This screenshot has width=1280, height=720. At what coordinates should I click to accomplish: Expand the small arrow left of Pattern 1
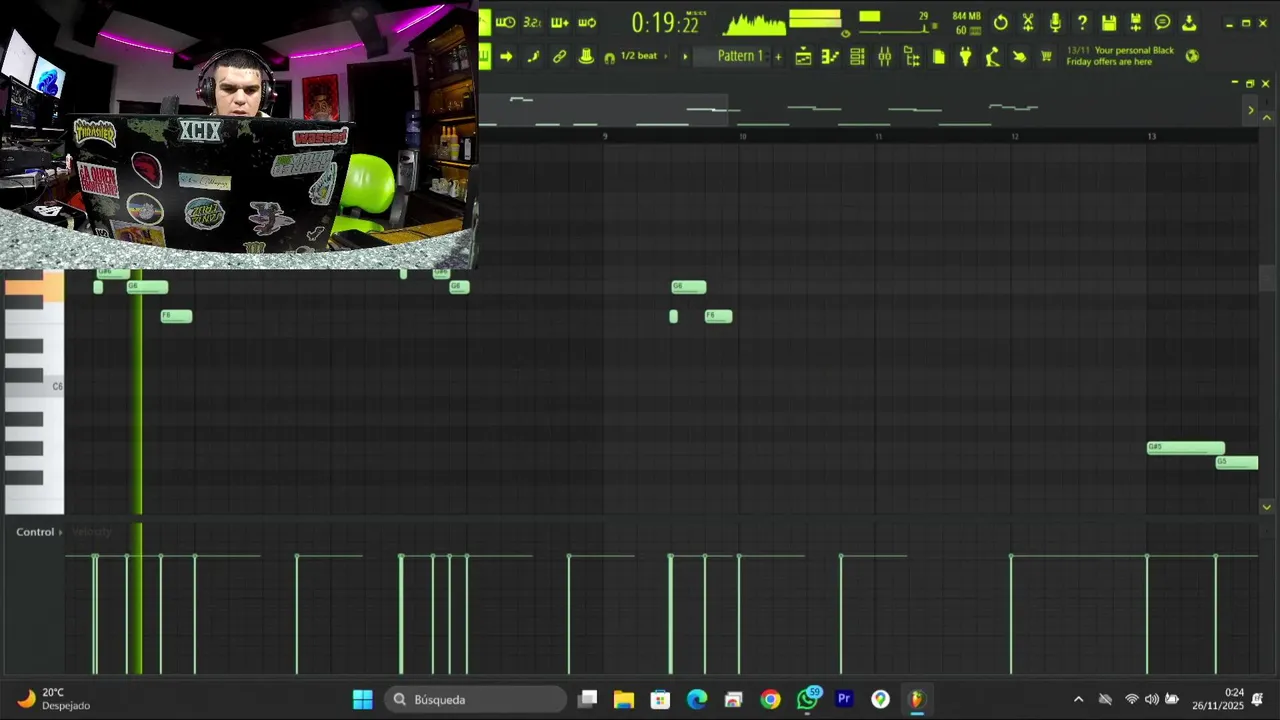[685, 57]
